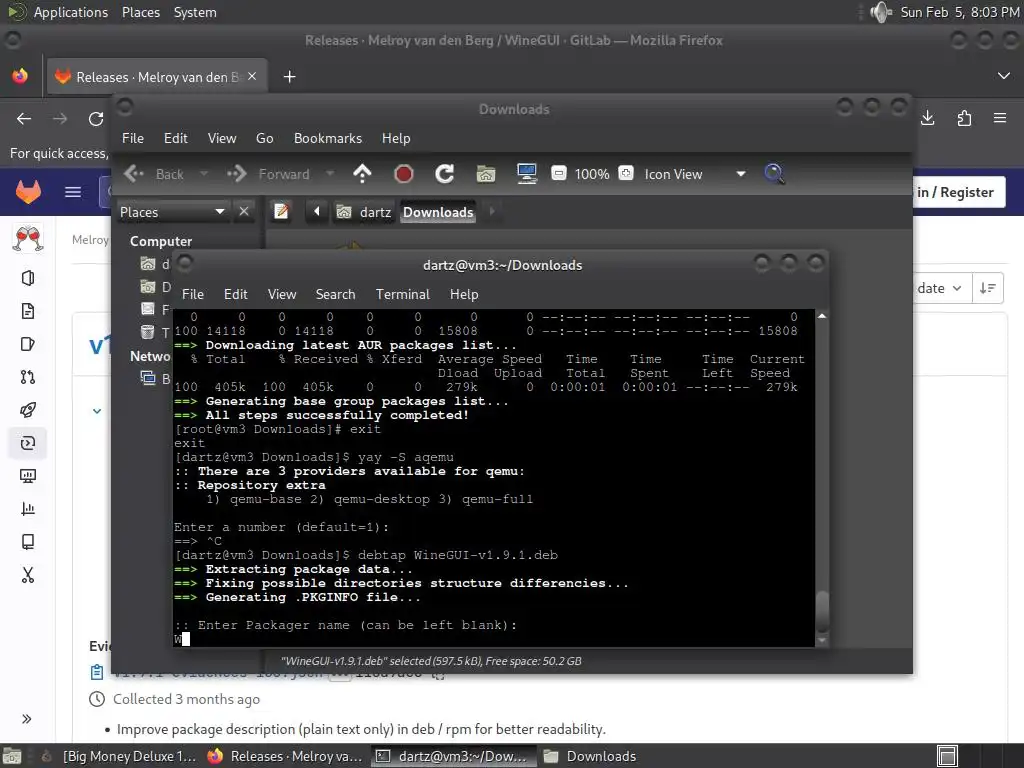Click the Back button in file manager
Screen dimensions: 1024x768
pyautogui.click(x=154, y=174)
